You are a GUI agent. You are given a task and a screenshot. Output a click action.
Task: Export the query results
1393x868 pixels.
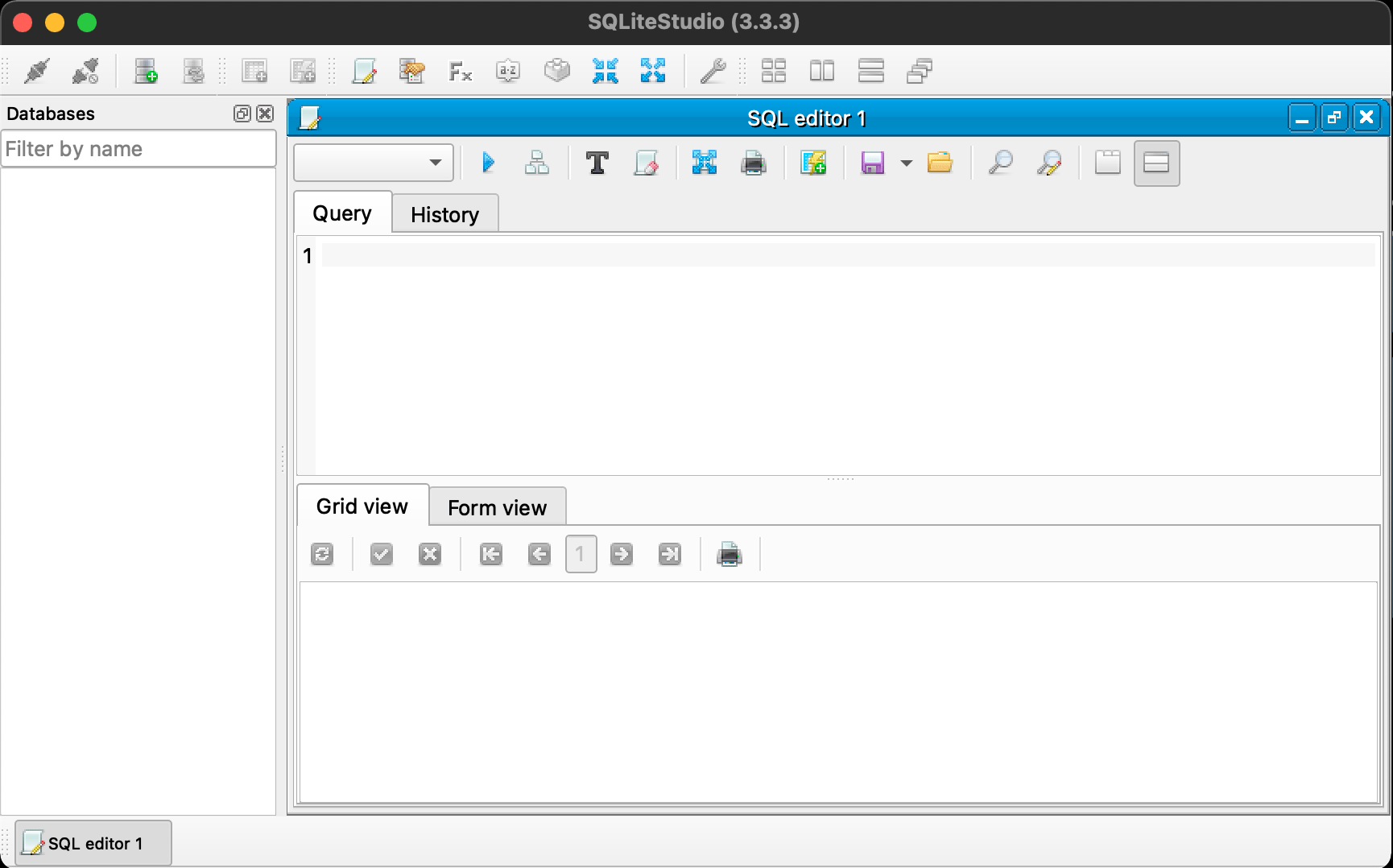click(705, 163)
